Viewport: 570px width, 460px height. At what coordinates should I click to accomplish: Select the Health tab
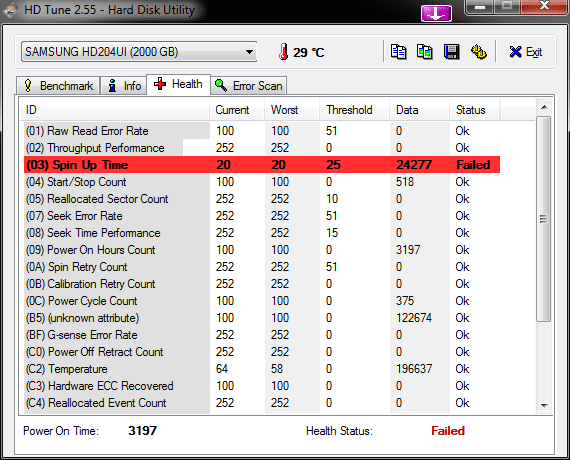(178, 84)
